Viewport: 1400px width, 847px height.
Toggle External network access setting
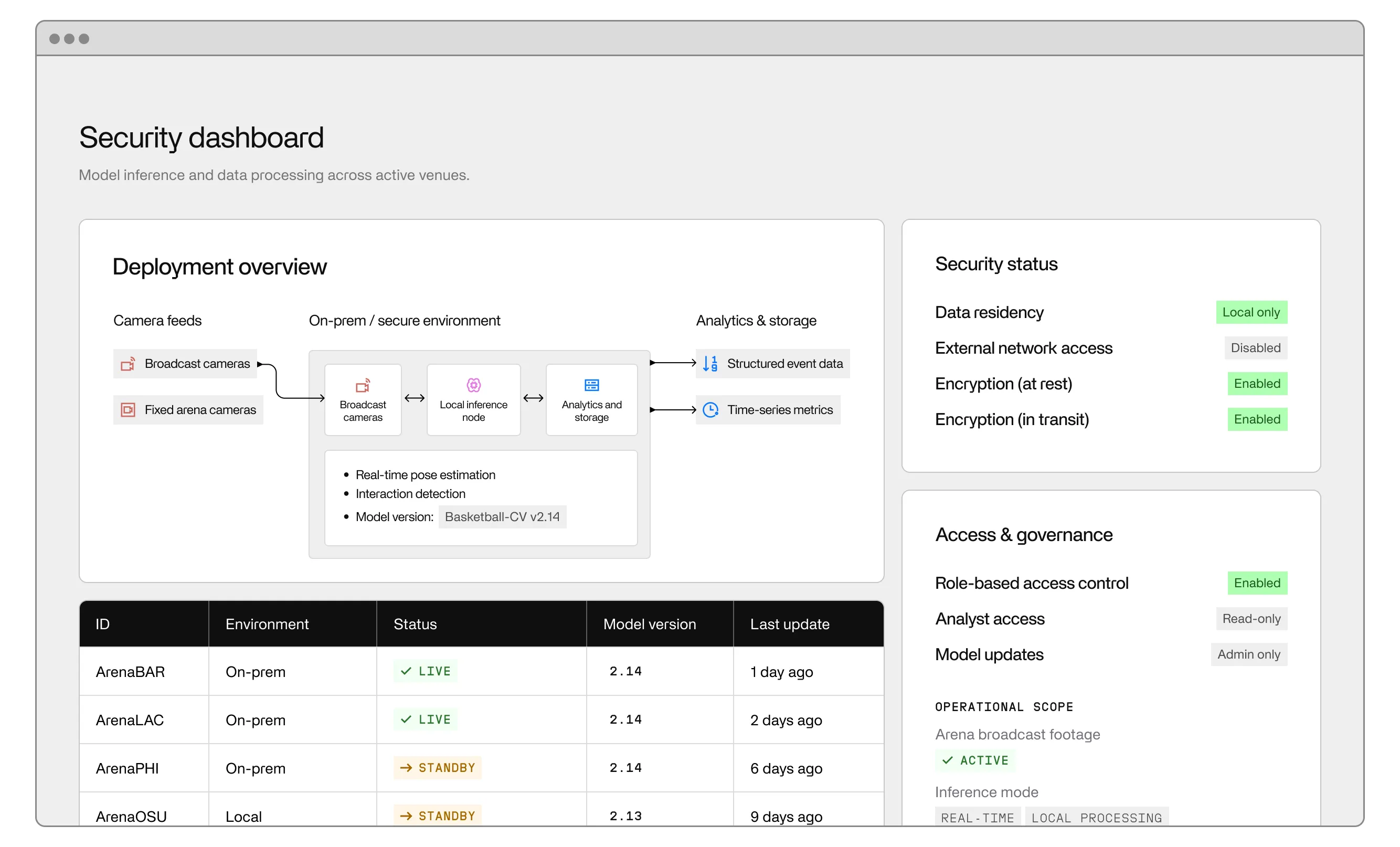pyautogui.click(x=1255, y=347)
